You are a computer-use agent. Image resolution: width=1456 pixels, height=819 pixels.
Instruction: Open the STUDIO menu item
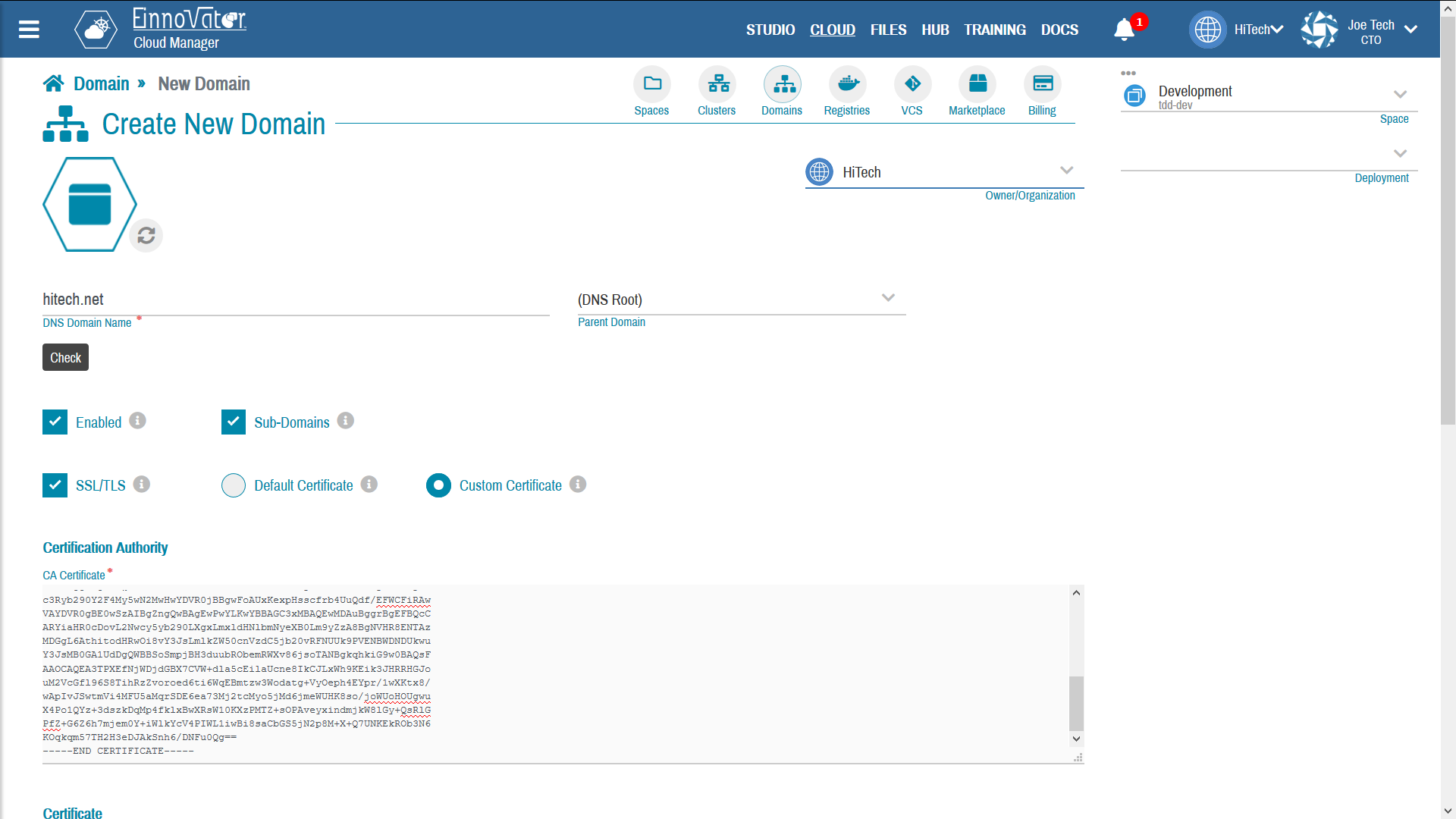coord(770,30)
